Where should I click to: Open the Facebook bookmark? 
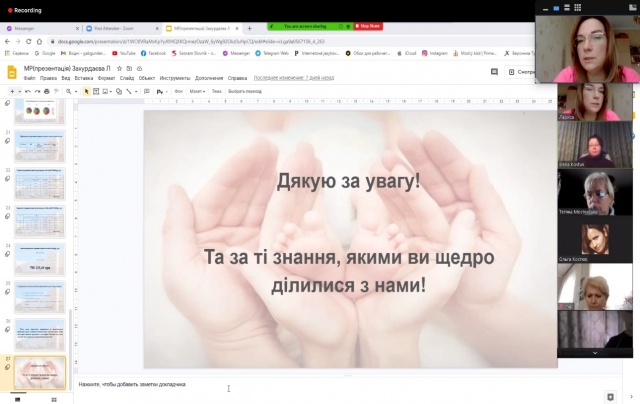(x=153, y=53)
